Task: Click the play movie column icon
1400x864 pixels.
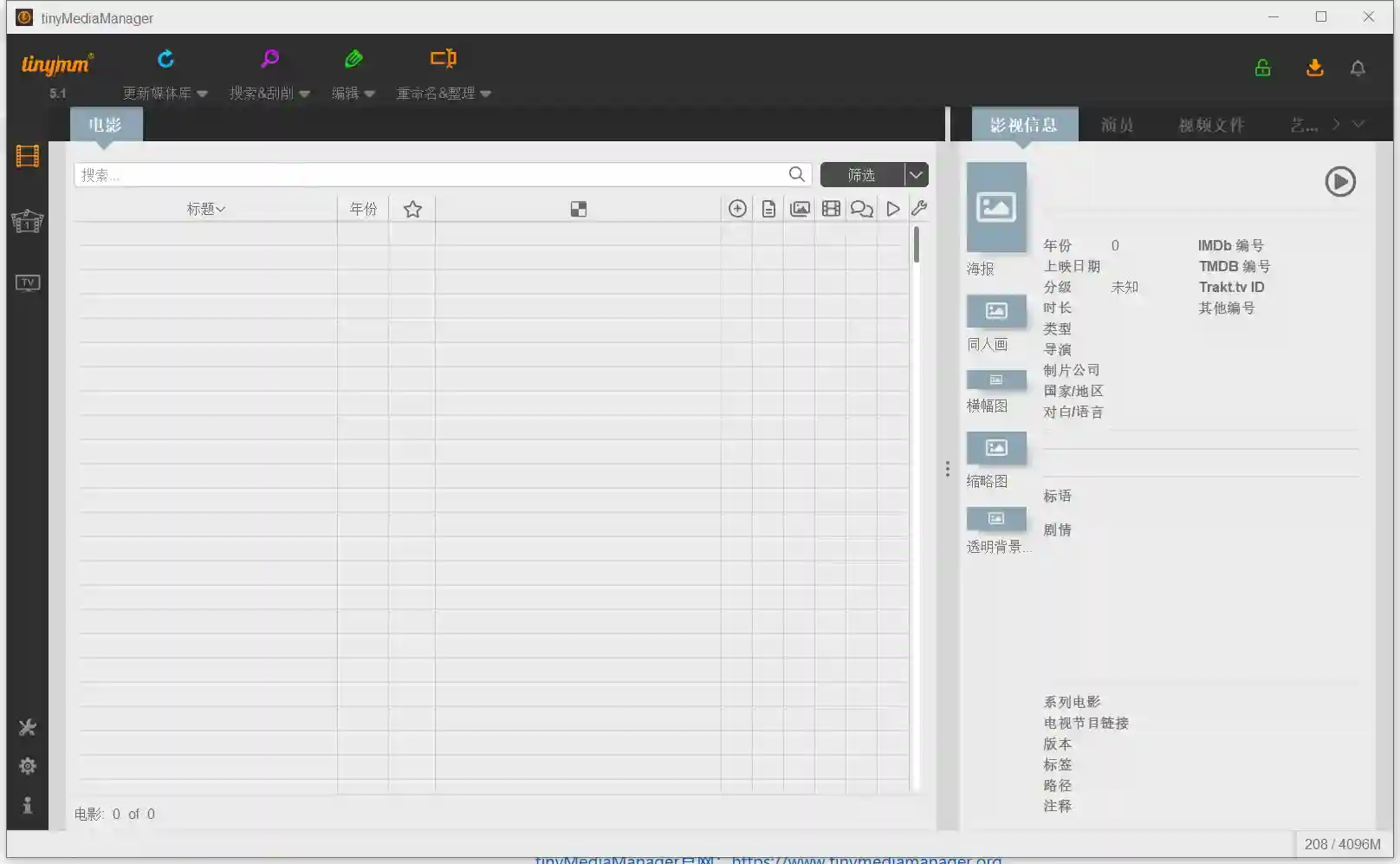Action: [x=892, y=208]
